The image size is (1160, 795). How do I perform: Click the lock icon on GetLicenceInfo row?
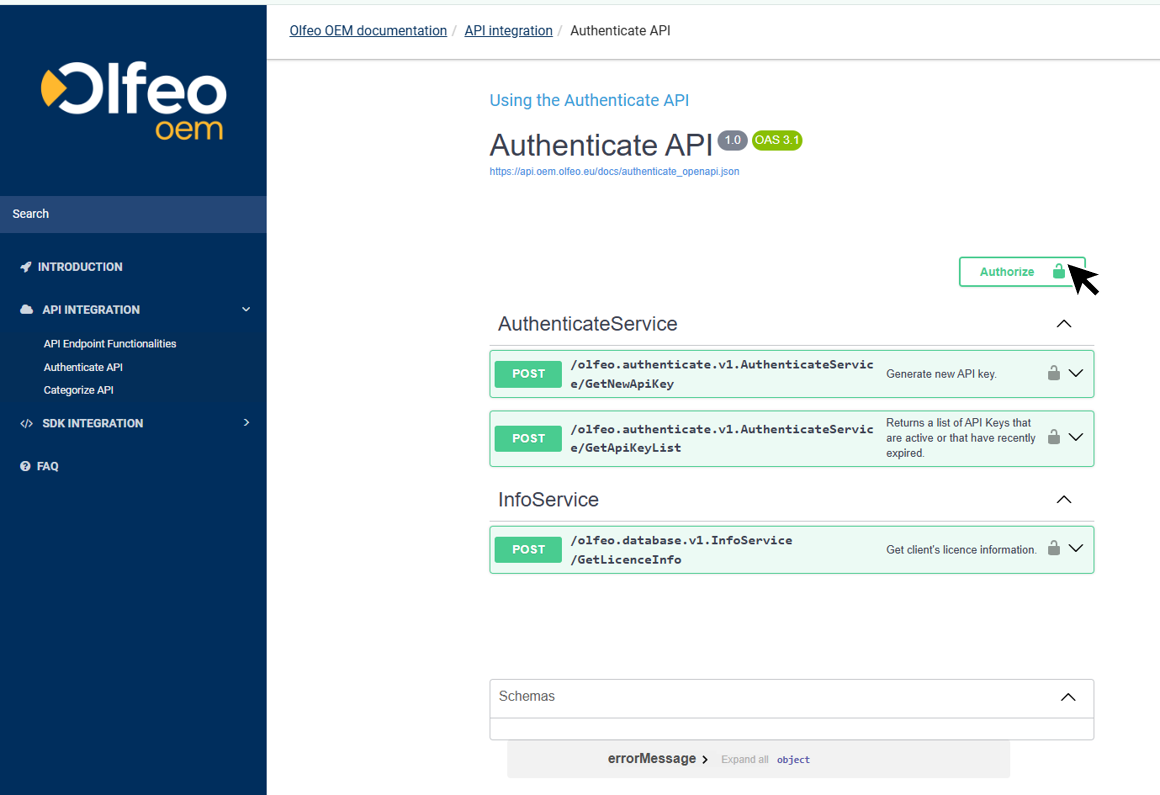[1053, 548]
